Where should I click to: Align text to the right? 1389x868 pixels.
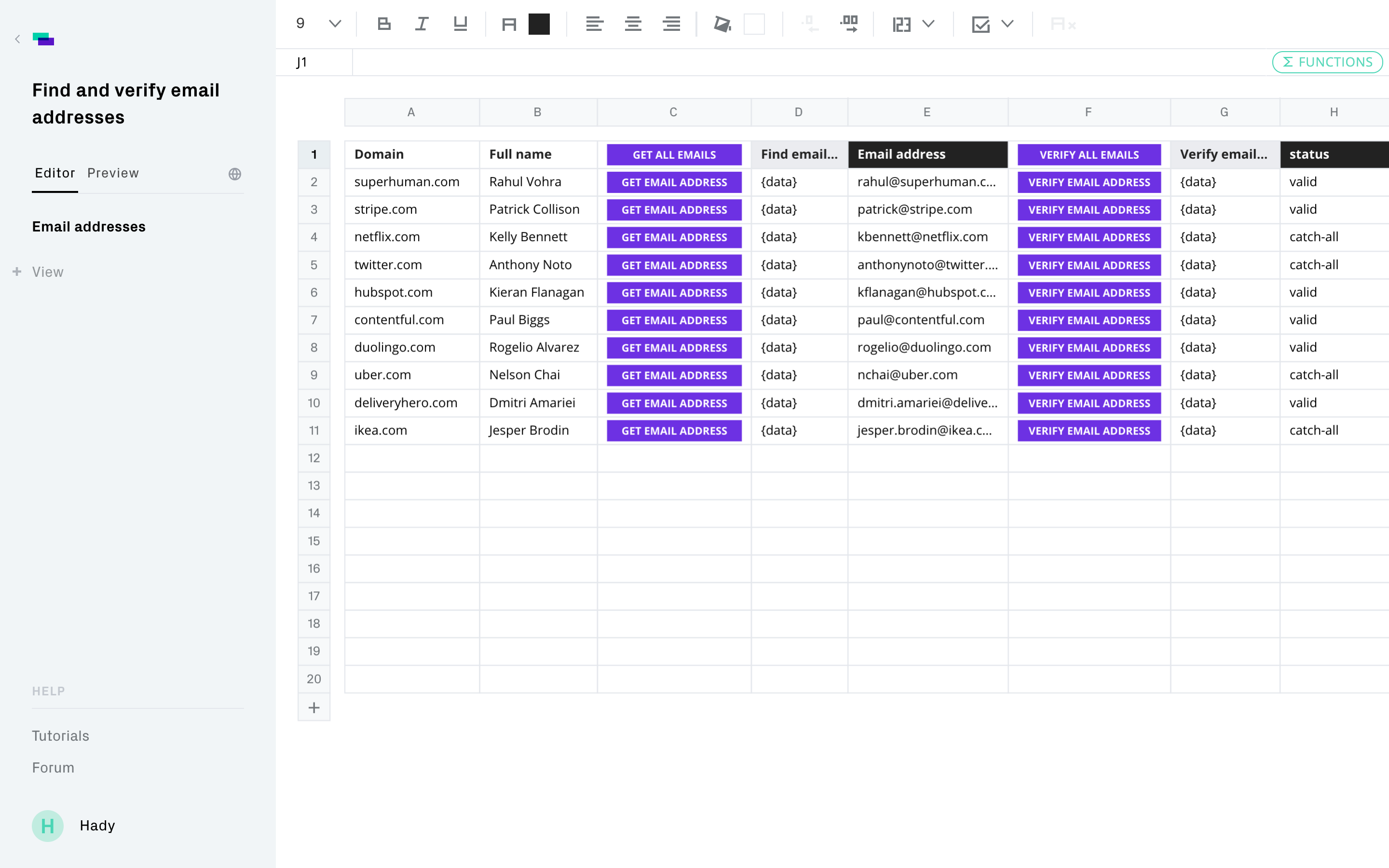(671, 24)
